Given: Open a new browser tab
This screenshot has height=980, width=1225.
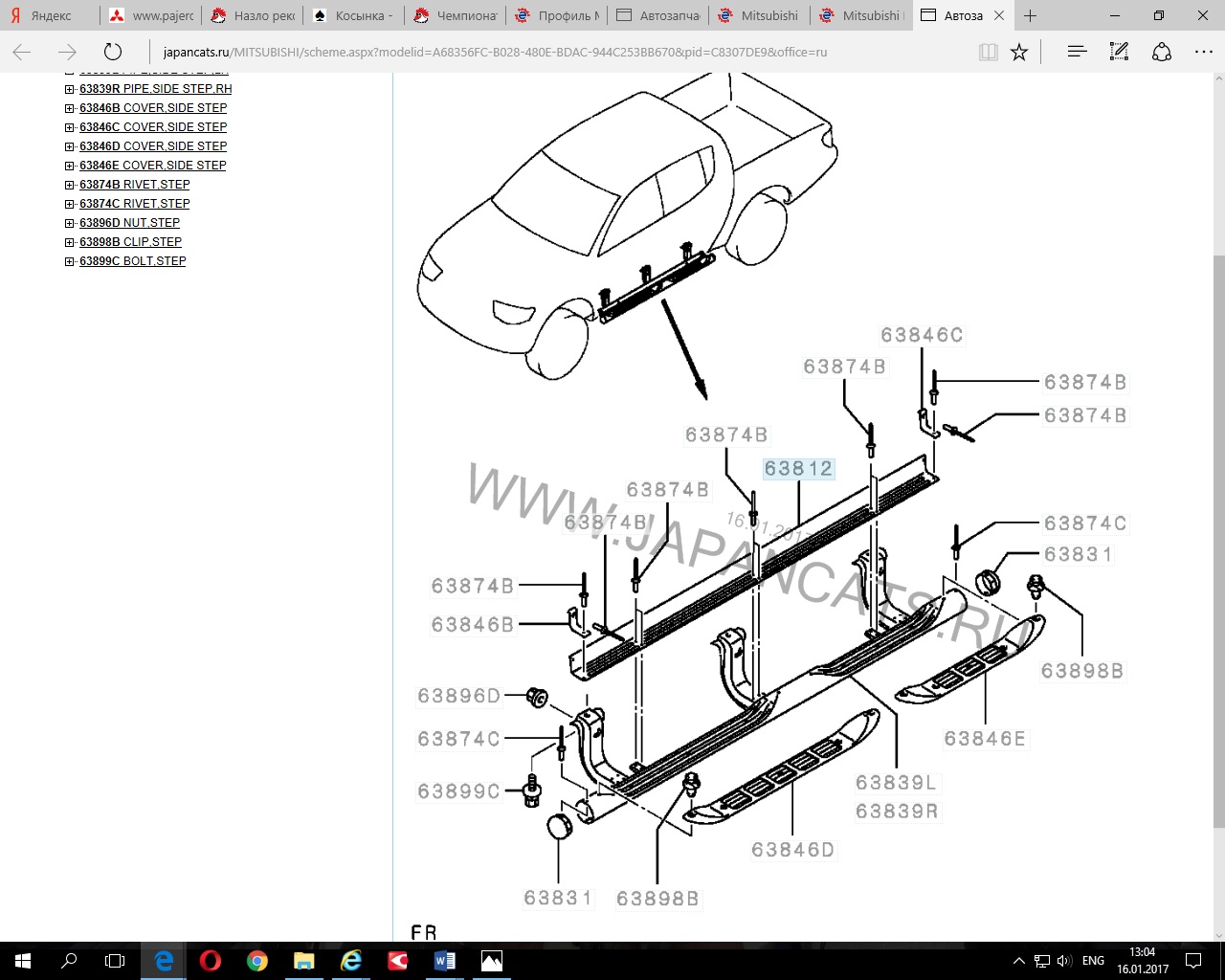Looking at the screenshot, I should pyautogui.click(x=1030, y=15).
